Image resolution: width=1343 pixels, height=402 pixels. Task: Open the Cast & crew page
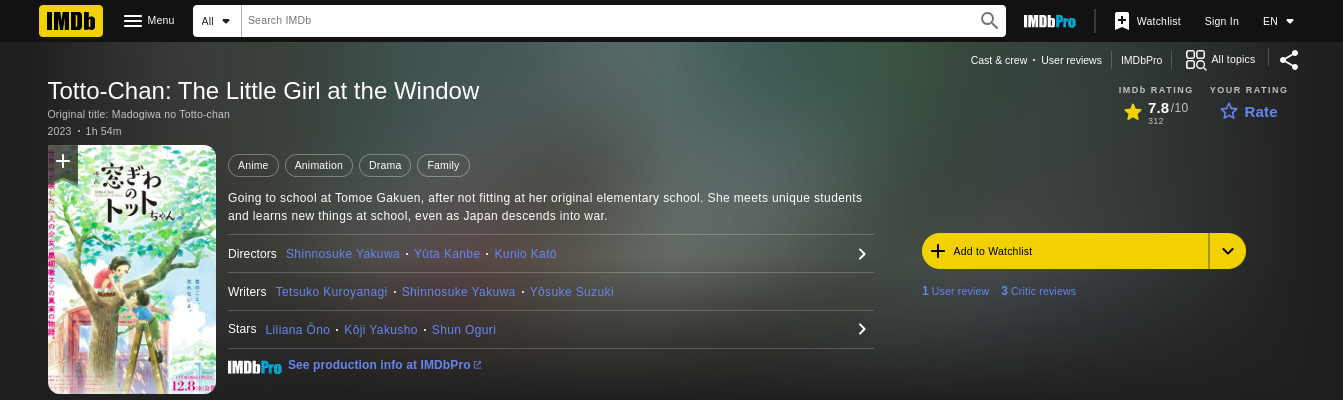998,60
